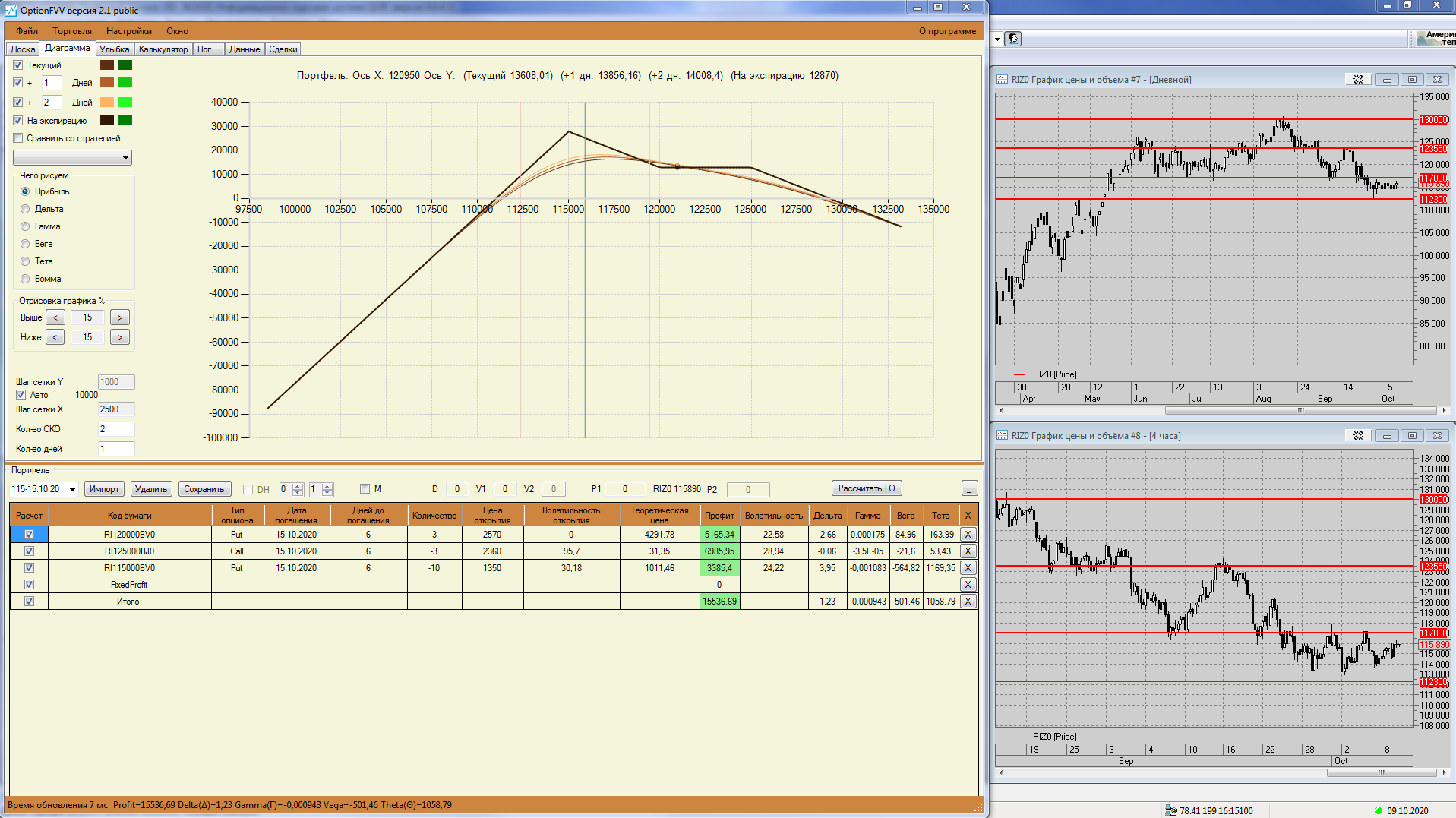Click the second DH spinner stepper
The height and width of the screenshot is (818, 1456).
coord(327,489)
